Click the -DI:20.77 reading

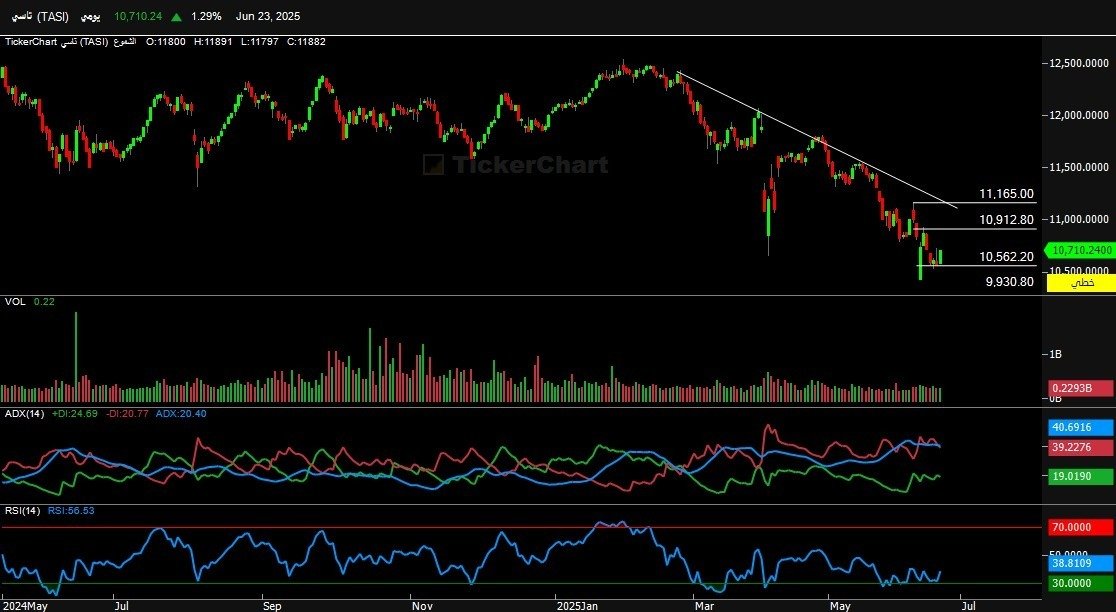point(127,413)
